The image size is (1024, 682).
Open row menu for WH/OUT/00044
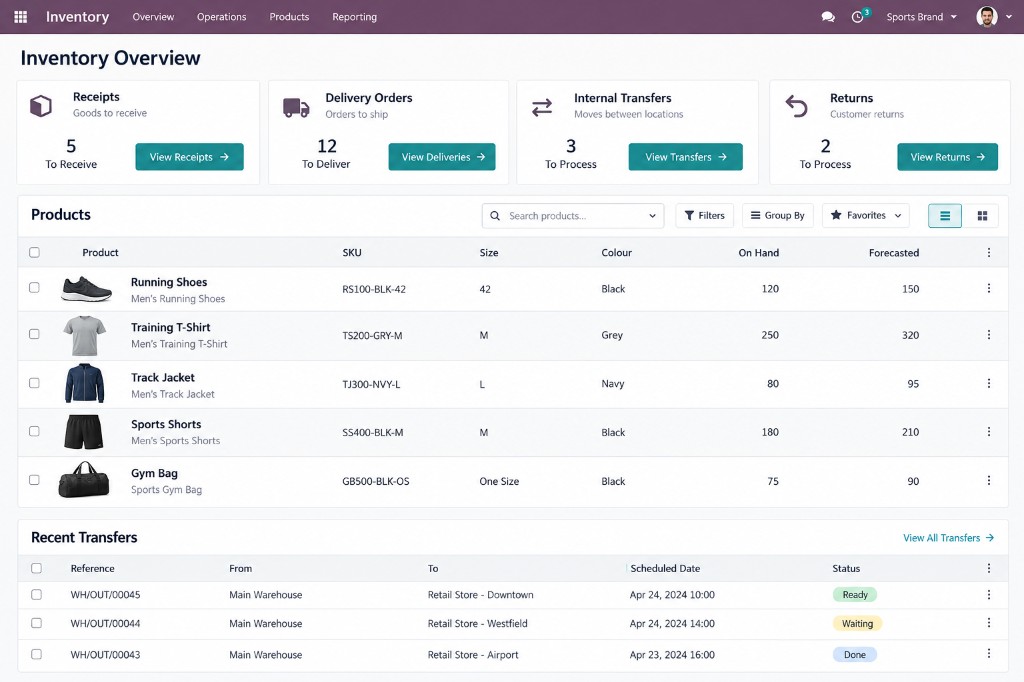pos(989,623)
